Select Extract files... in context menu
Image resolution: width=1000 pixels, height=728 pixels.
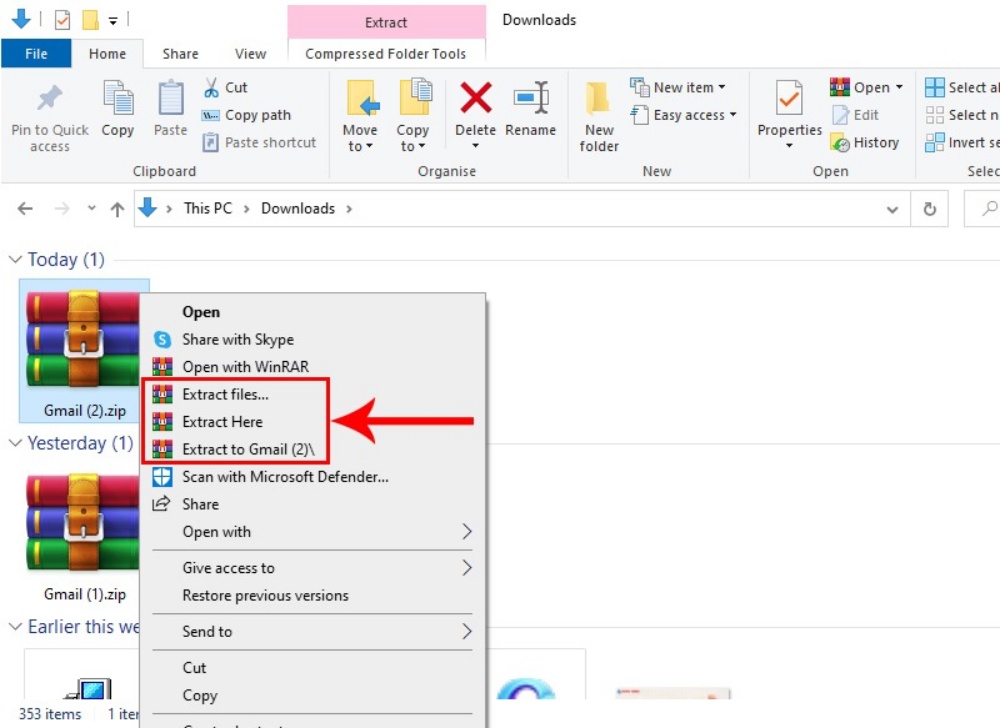[x=225, y=394]
